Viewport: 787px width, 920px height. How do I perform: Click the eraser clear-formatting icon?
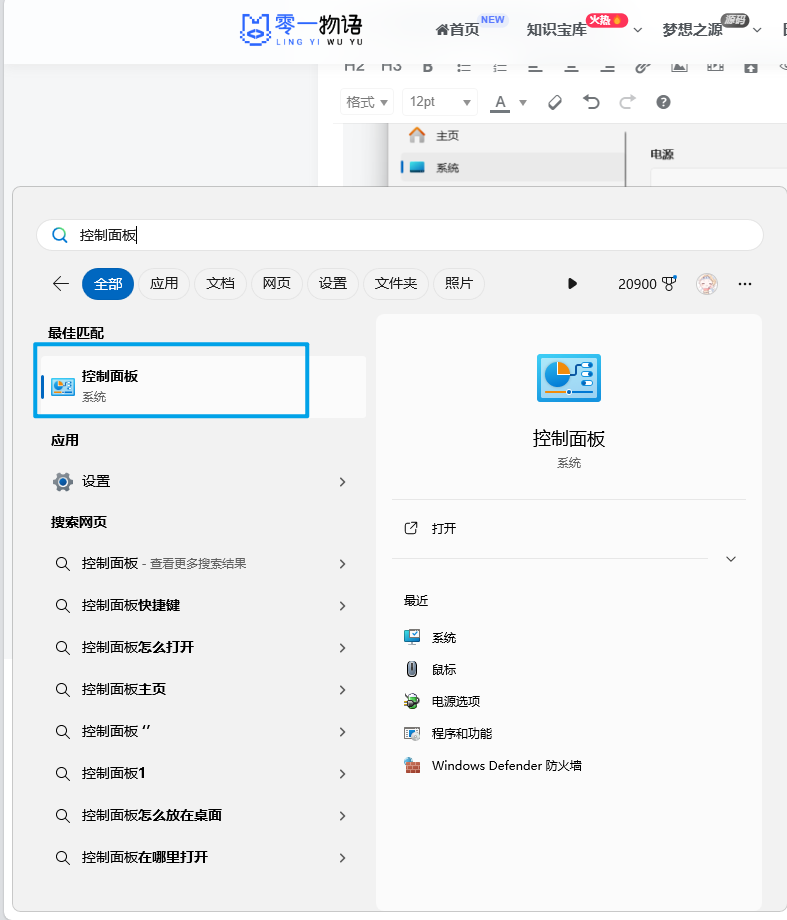pyautogui.click(x=556, y=102)
